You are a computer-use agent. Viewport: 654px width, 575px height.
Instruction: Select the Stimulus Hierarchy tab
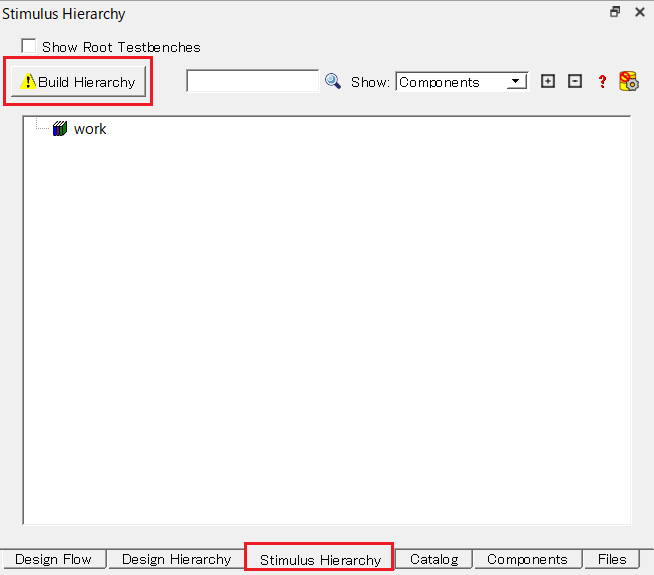coord(320,559)
